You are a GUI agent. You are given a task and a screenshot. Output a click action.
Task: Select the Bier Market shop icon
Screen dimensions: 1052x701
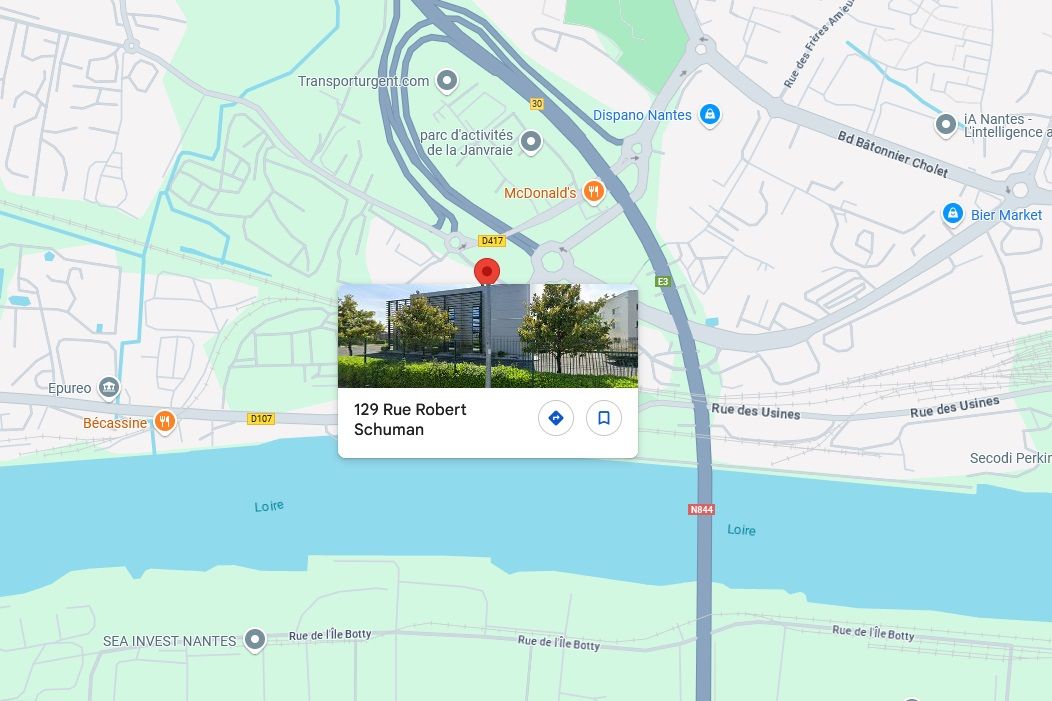coord(953,215)
